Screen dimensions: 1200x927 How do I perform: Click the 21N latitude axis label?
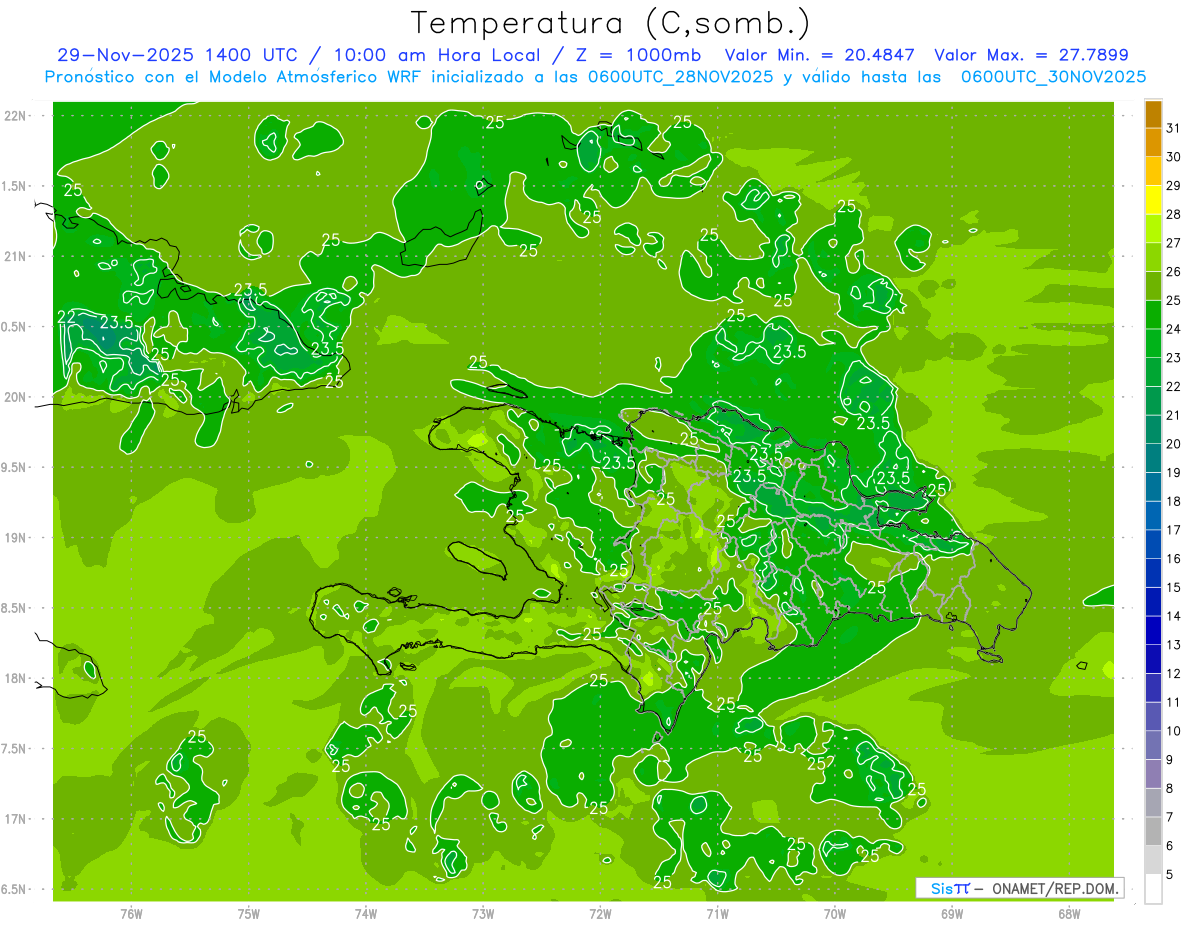[x=16, y=256]
